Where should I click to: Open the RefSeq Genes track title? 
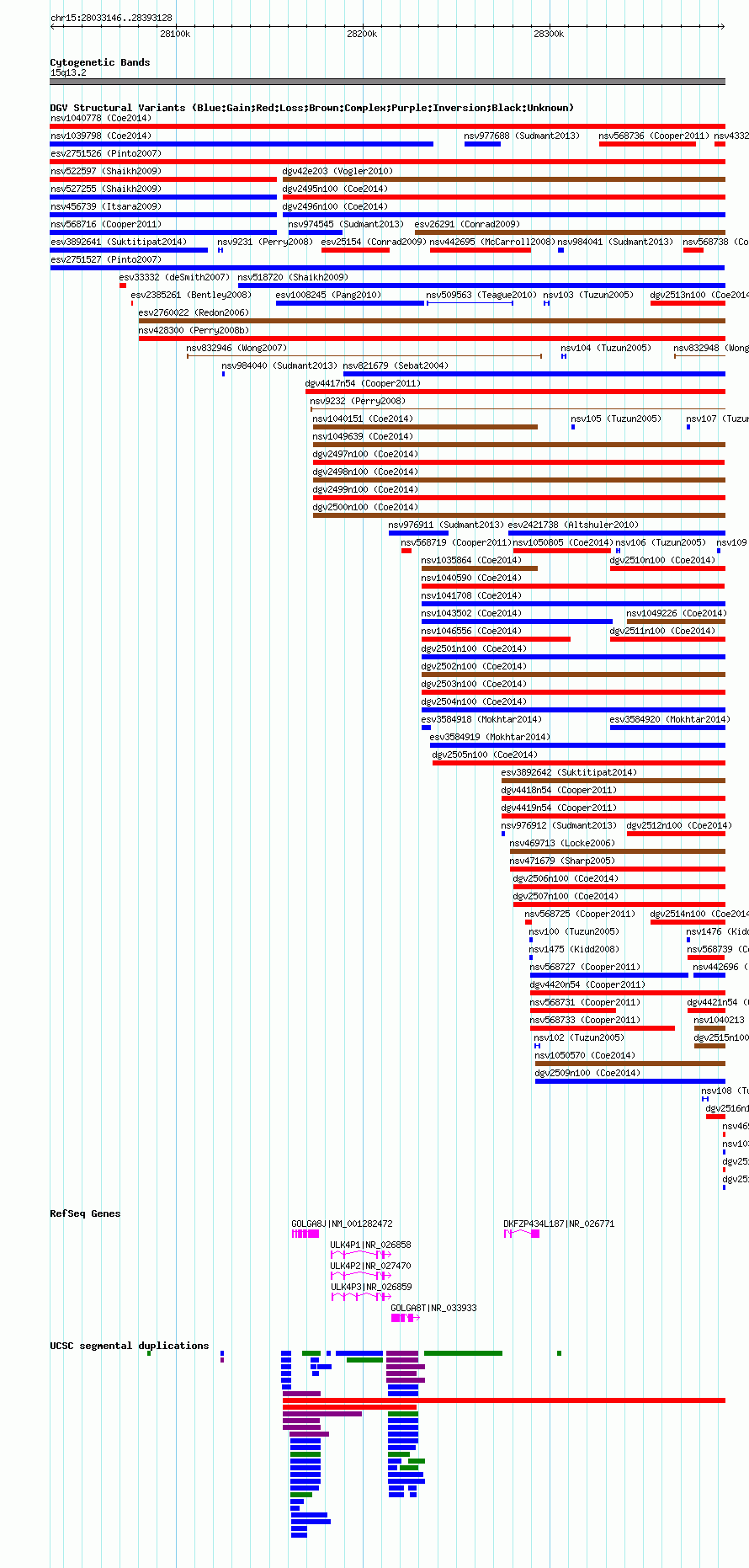(x=85, y=1213)
